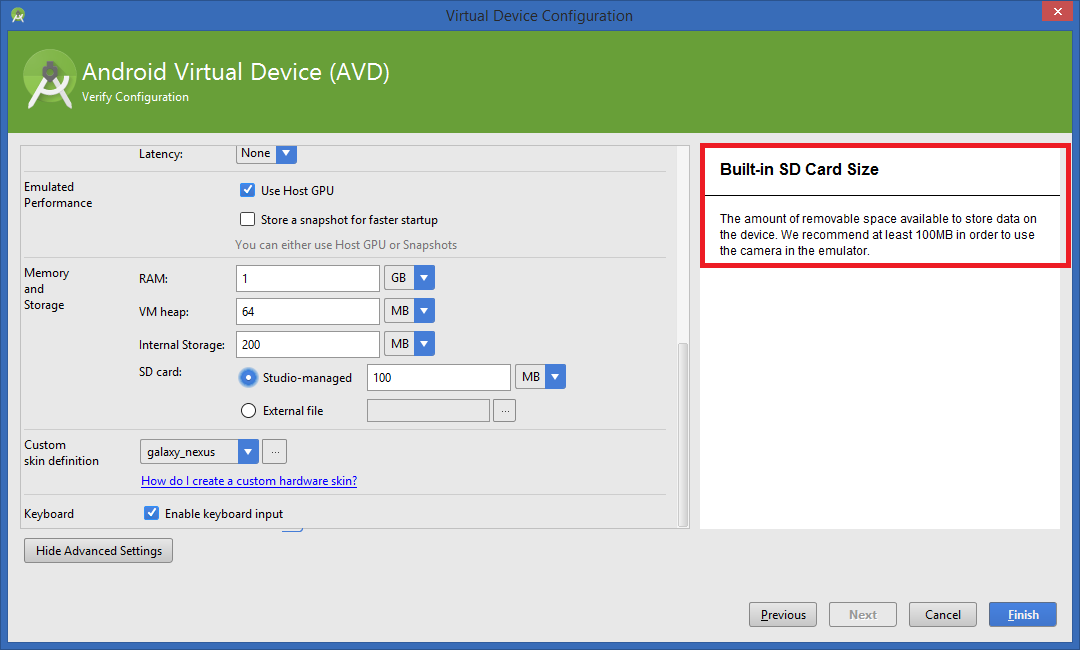Uncheck Use Host GPU checkbox
This screenshot has width=1080, height=650.
[x=247, y=190]
